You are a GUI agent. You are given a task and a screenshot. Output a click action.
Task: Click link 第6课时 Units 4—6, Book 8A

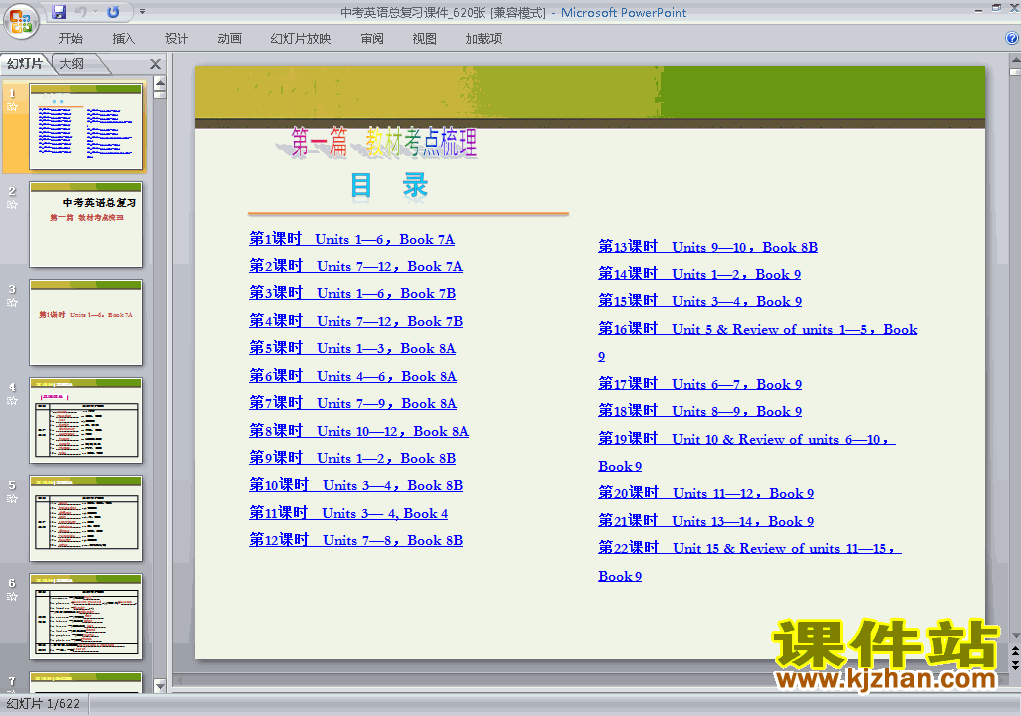(353, 376)
